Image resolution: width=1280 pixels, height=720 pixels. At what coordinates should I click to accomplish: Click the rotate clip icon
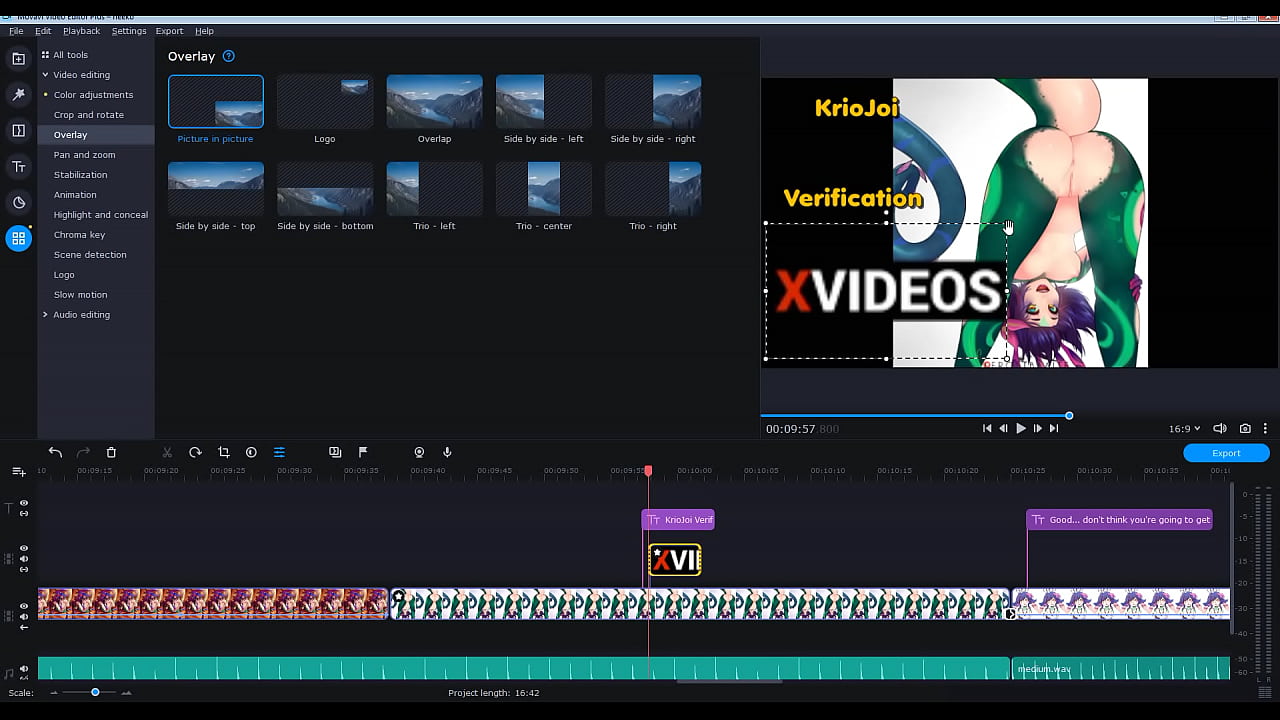tap(195, 453)
